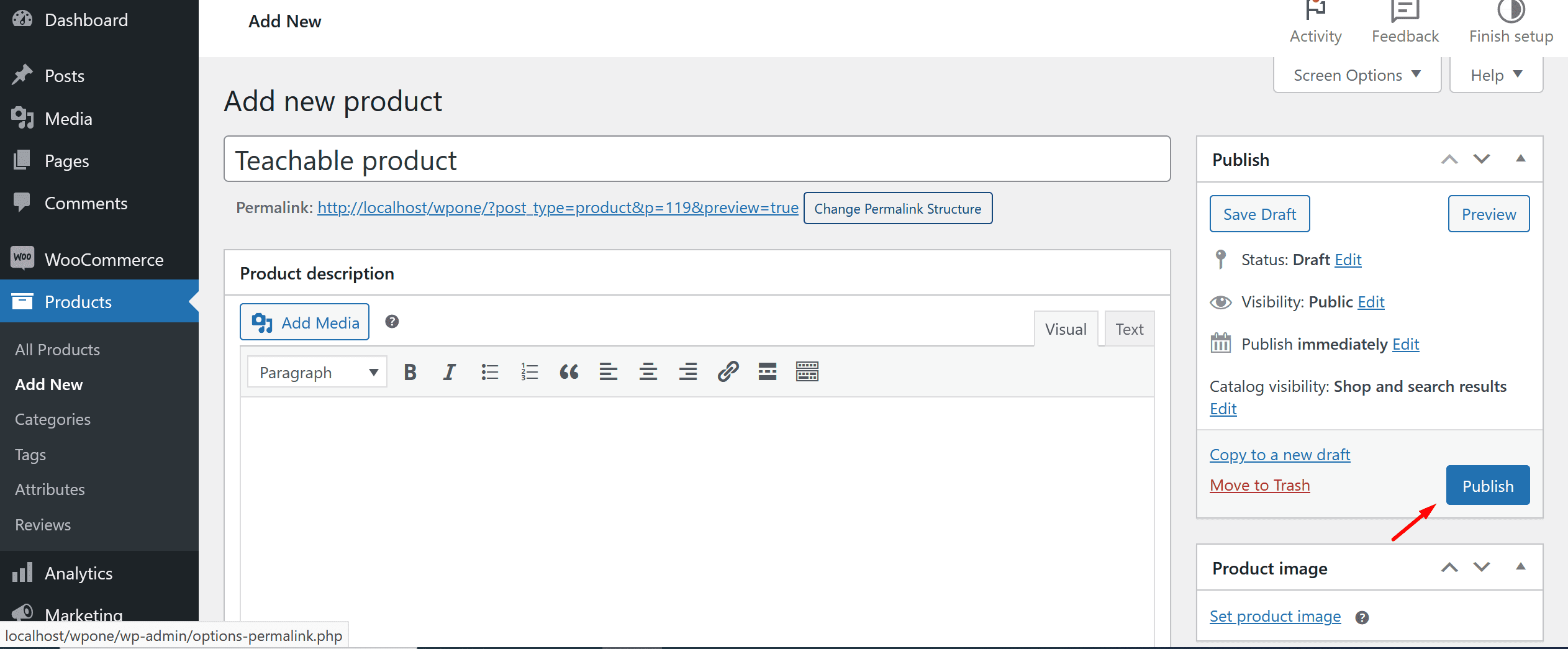
Task: Open Finish setup panel
Action: pyautogui.click(x=1511, y=24)
